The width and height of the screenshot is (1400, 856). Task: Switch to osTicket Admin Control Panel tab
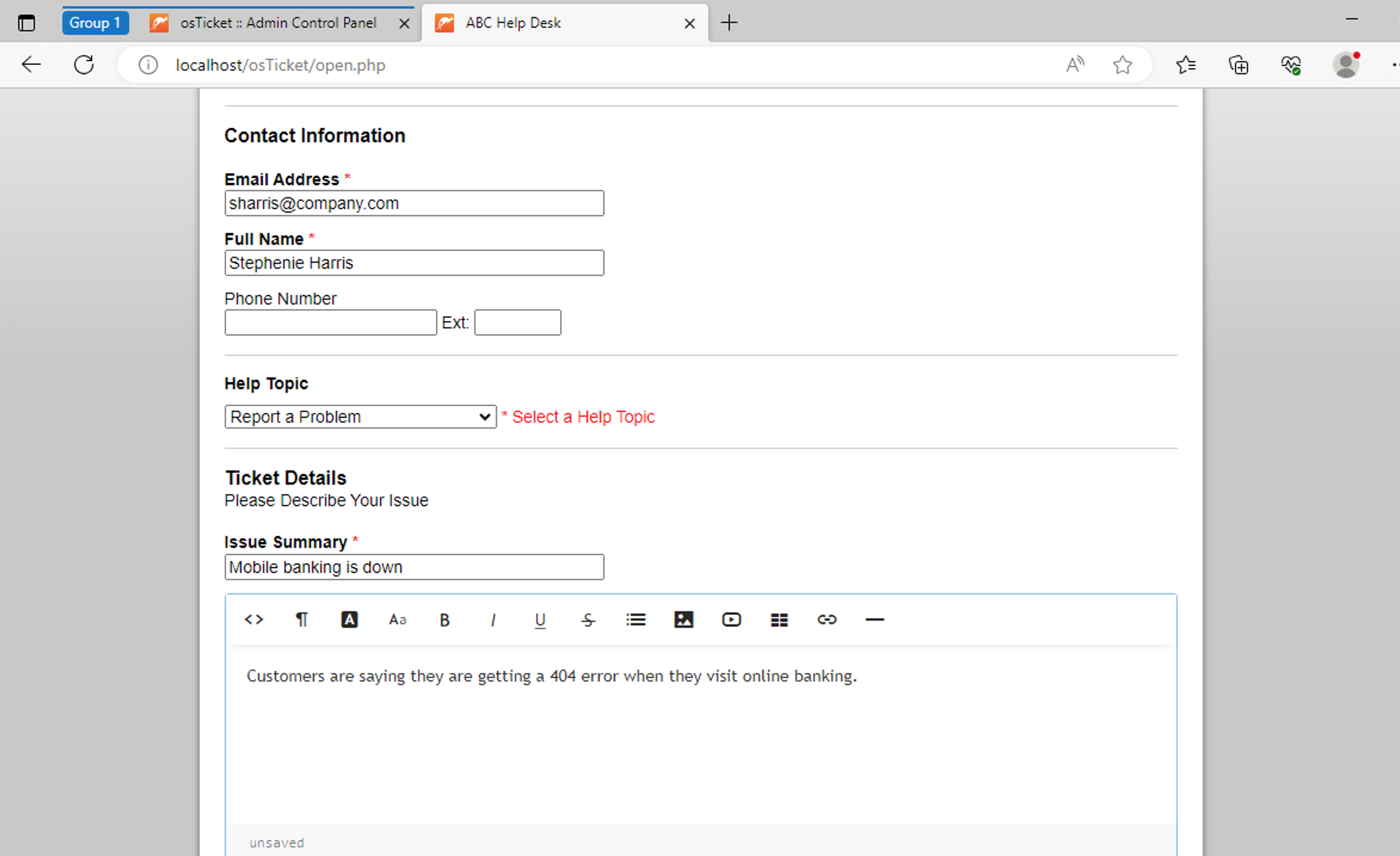pos(278,23)
